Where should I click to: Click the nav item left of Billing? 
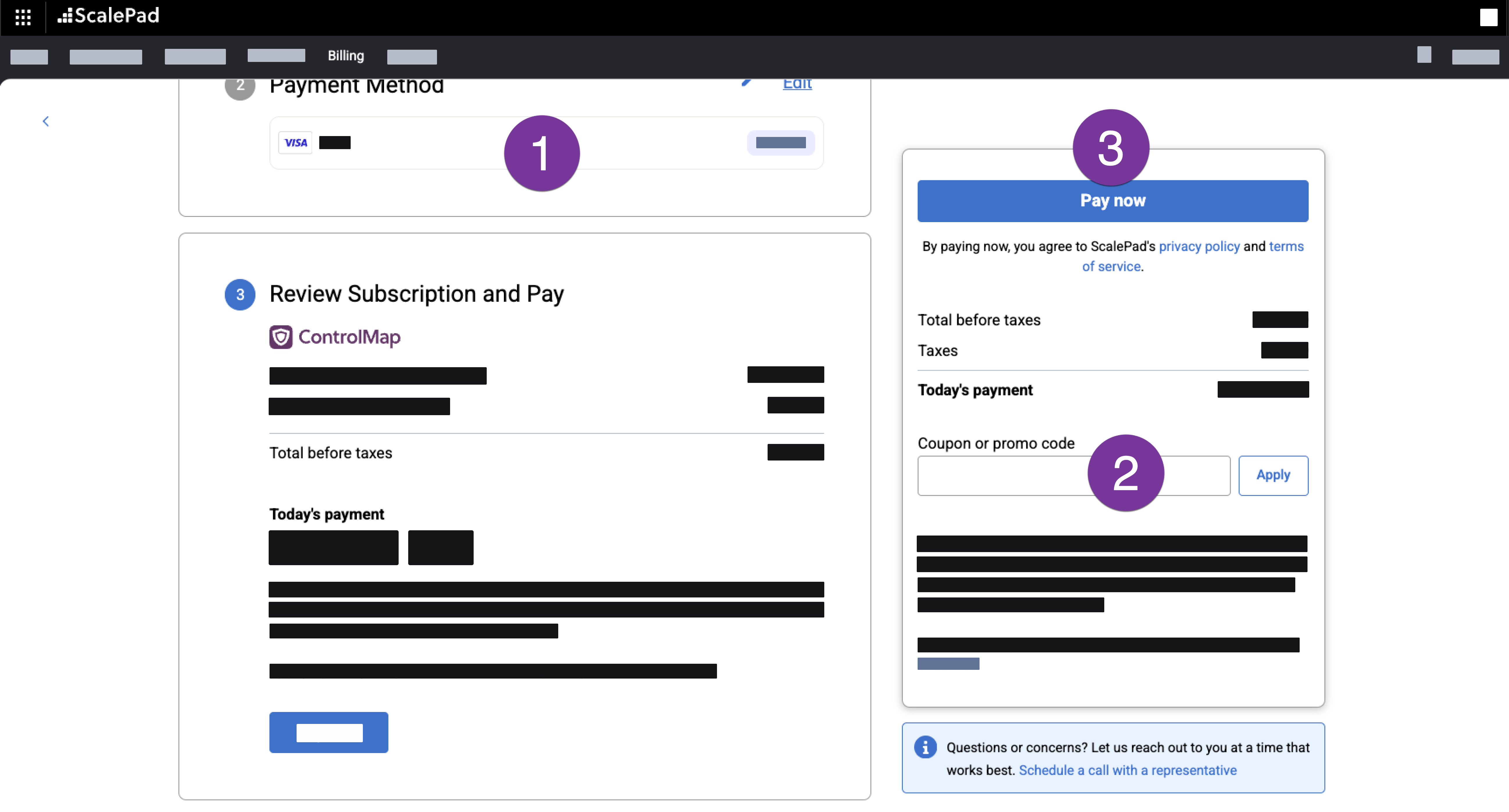pos(276,56)
